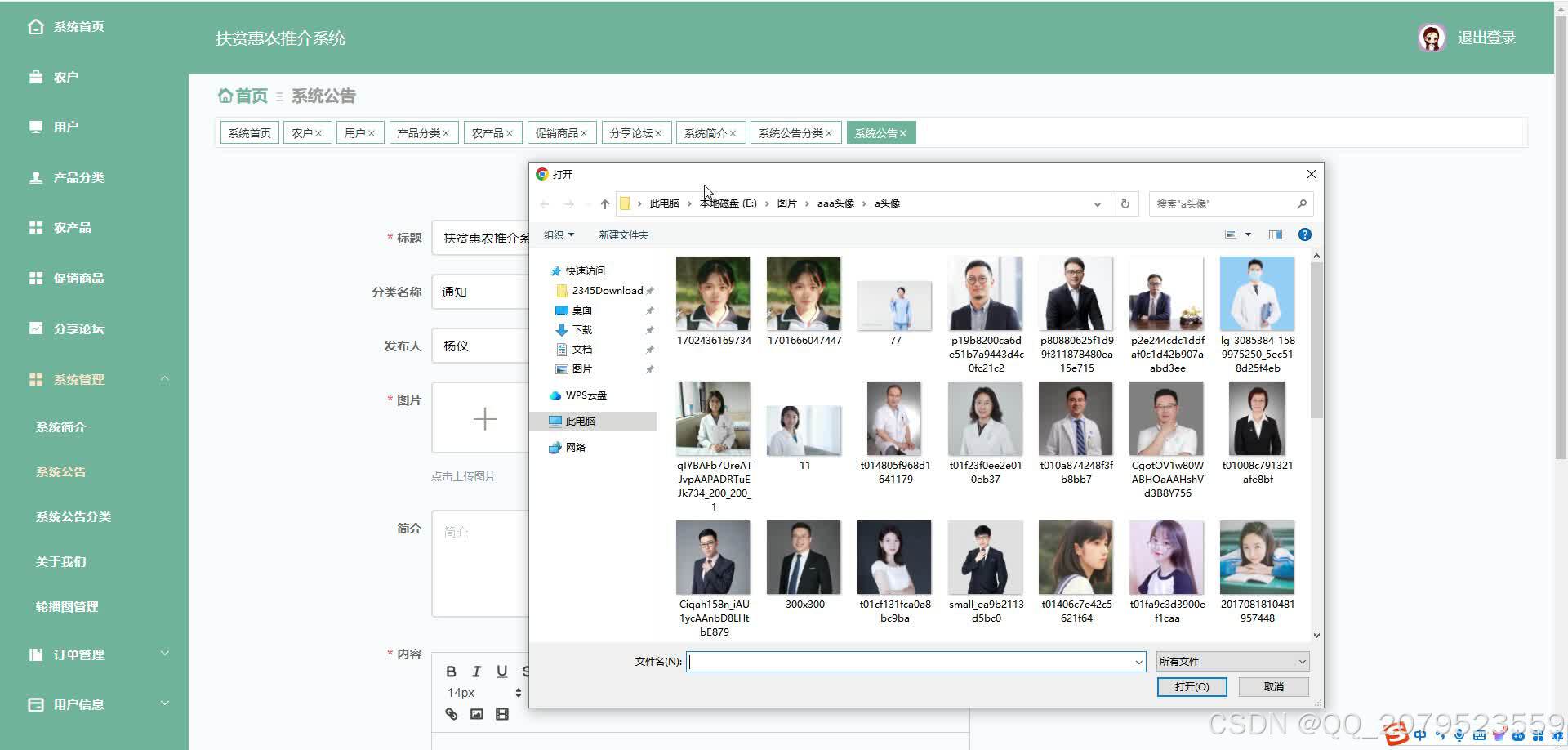Click aaa头像 in the address path

835,203
